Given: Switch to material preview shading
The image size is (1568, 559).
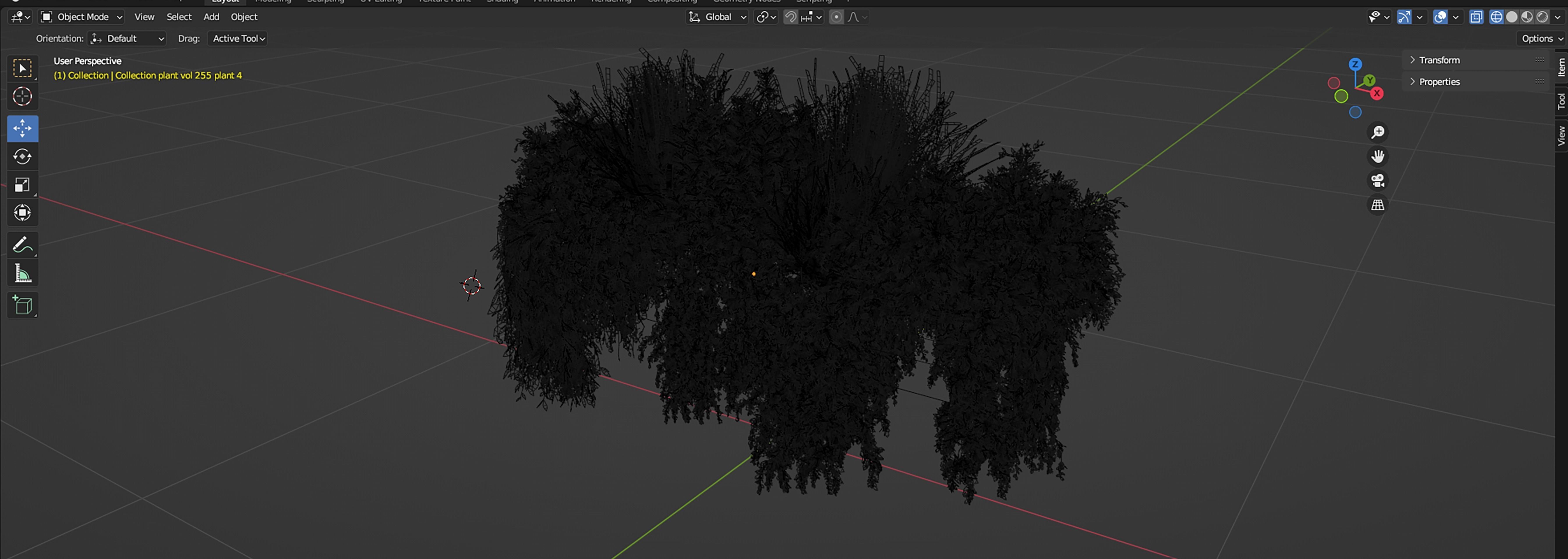Looking at the screenshot, I should [1527, 17].
